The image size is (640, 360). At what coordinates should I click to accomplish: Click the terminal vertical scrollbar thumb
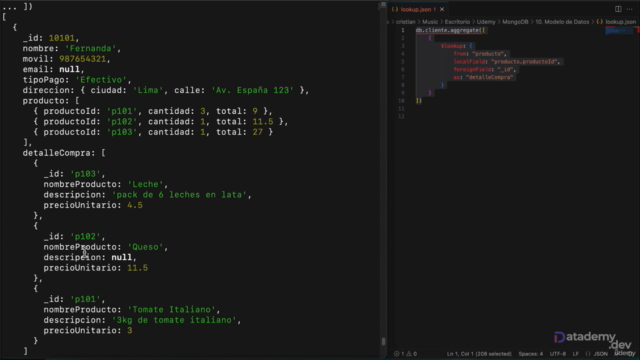[x=383, y=341]
